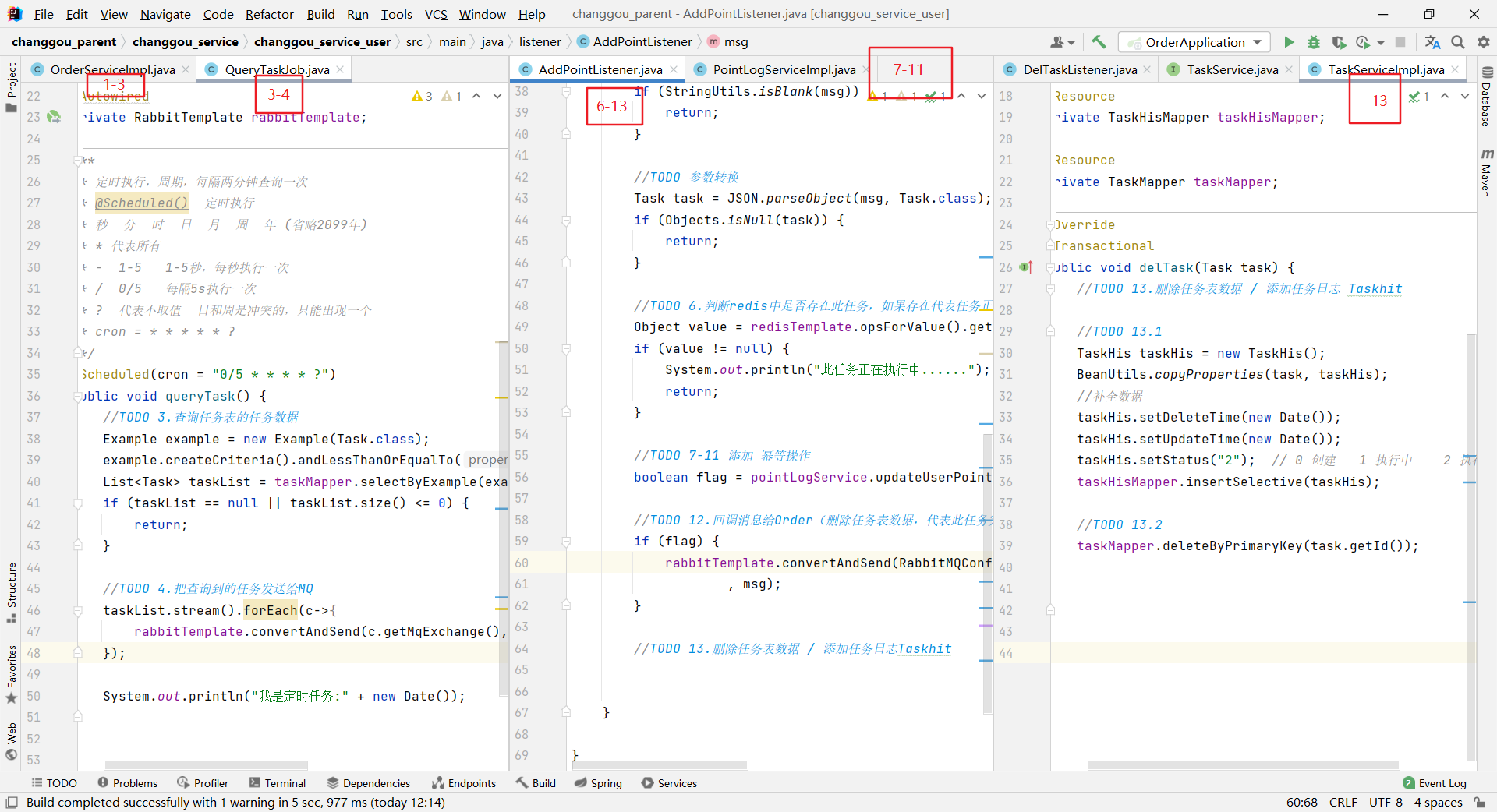
Task: Open the Navigate menu
Action: (165, 14)
